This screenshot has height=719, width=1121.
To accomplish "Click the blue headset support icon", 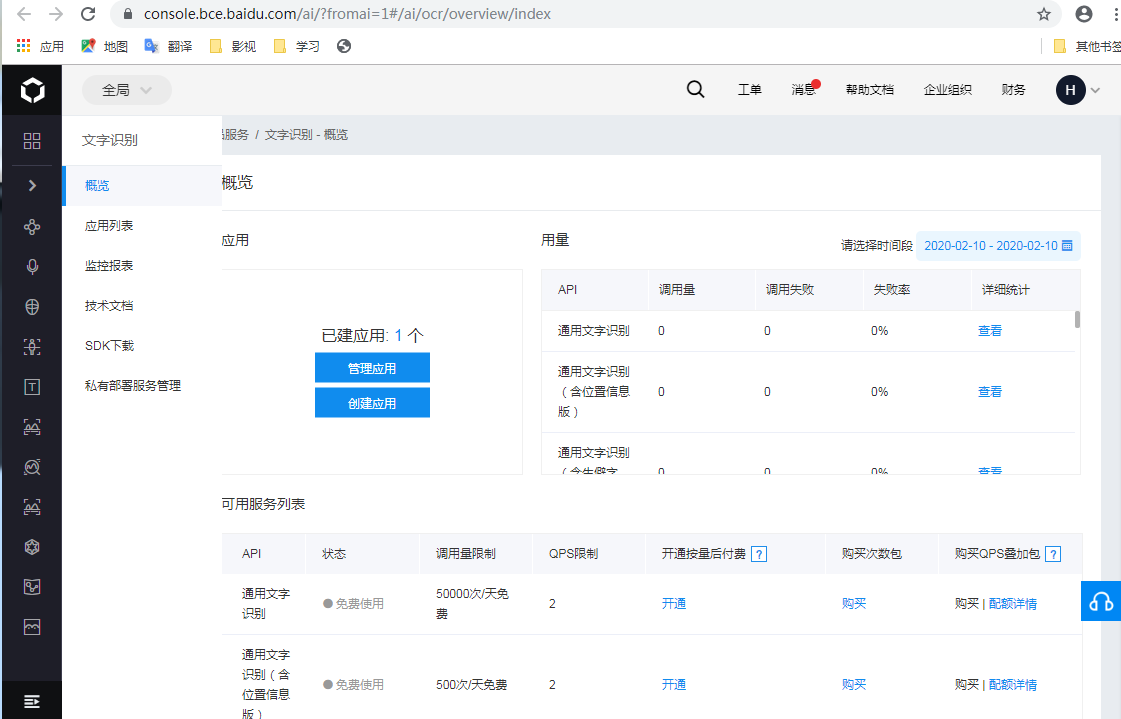I will (x=1101, y=601).
